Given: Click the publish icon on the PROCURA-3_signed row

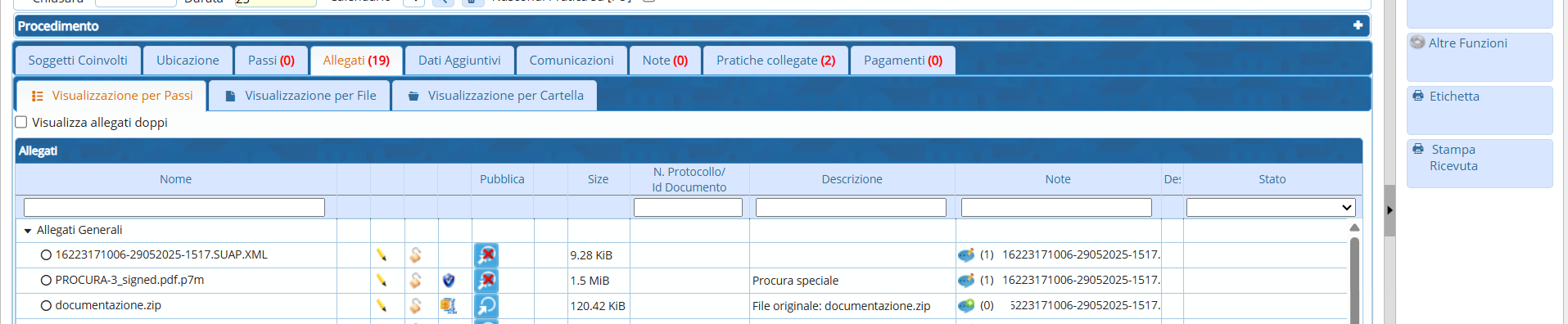Looking at the screenshot, I should point(486,281).
